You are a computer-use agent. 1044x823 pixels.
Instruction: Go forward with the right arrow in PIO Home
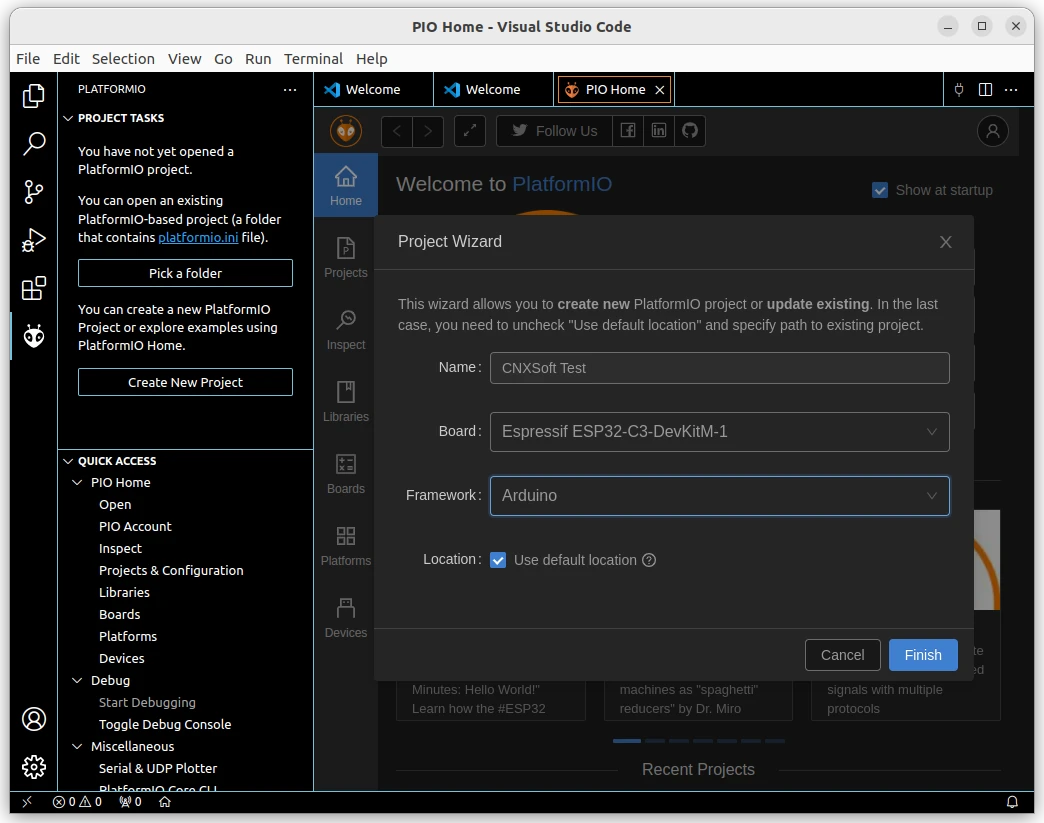click(428, 131)
